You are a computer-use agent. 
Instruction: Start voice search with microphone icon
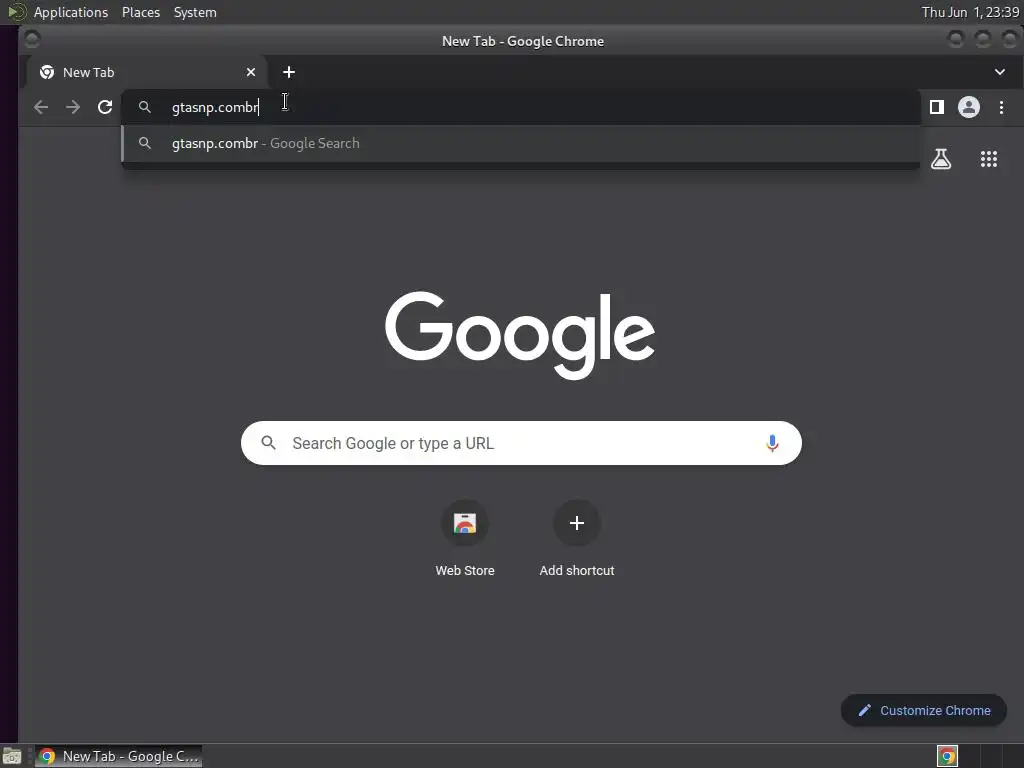click(x=772, y=443)
